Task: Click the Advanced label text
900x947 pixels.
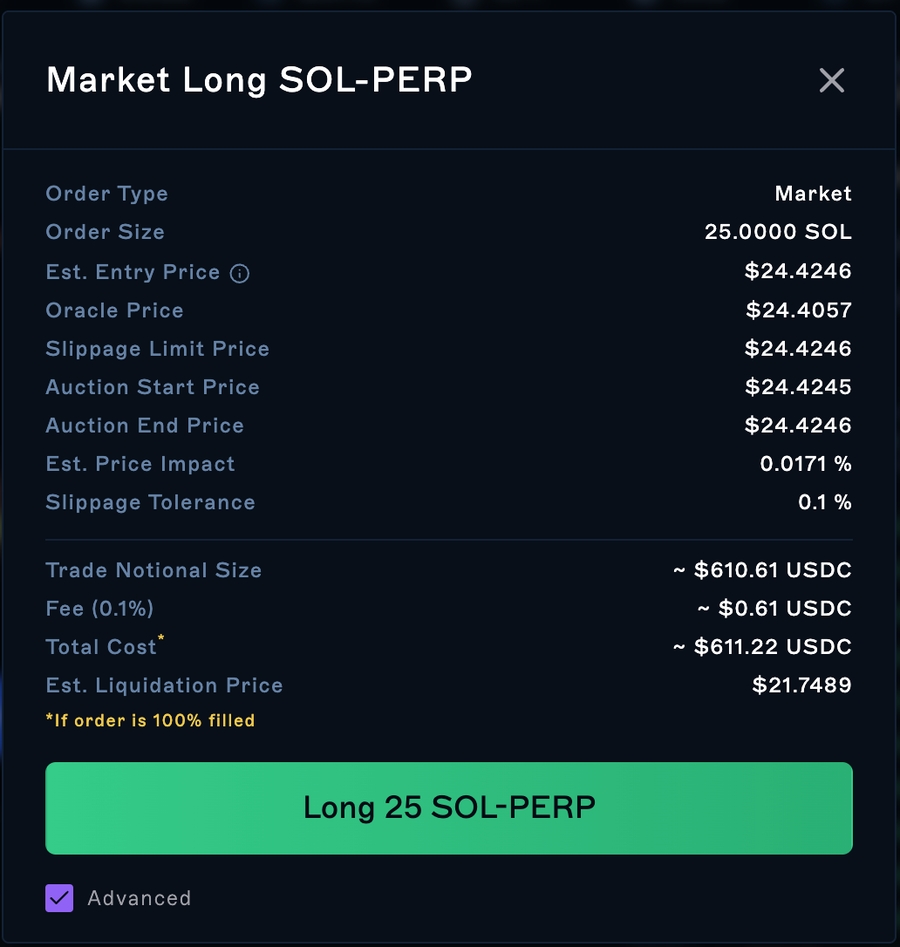Action: (139, 898)
